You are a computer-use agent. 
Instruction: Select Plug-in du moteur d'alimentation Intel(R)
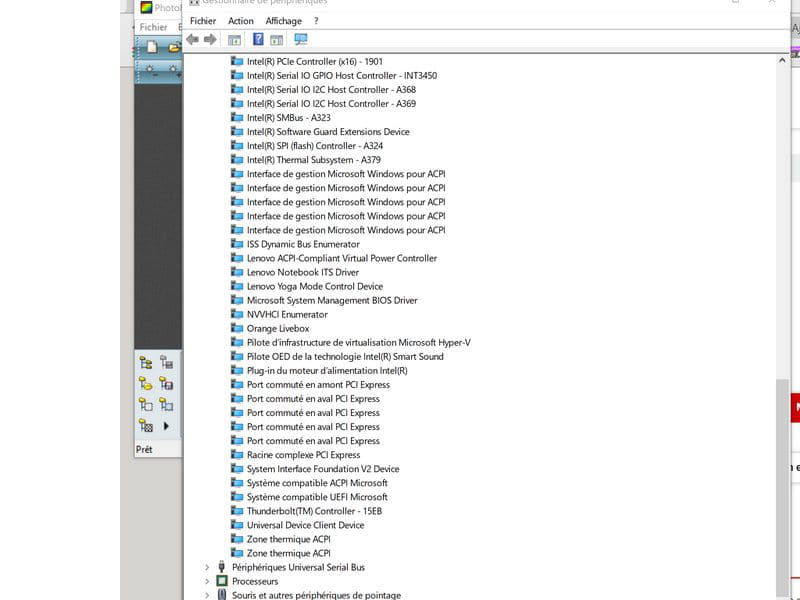point(327,370)
